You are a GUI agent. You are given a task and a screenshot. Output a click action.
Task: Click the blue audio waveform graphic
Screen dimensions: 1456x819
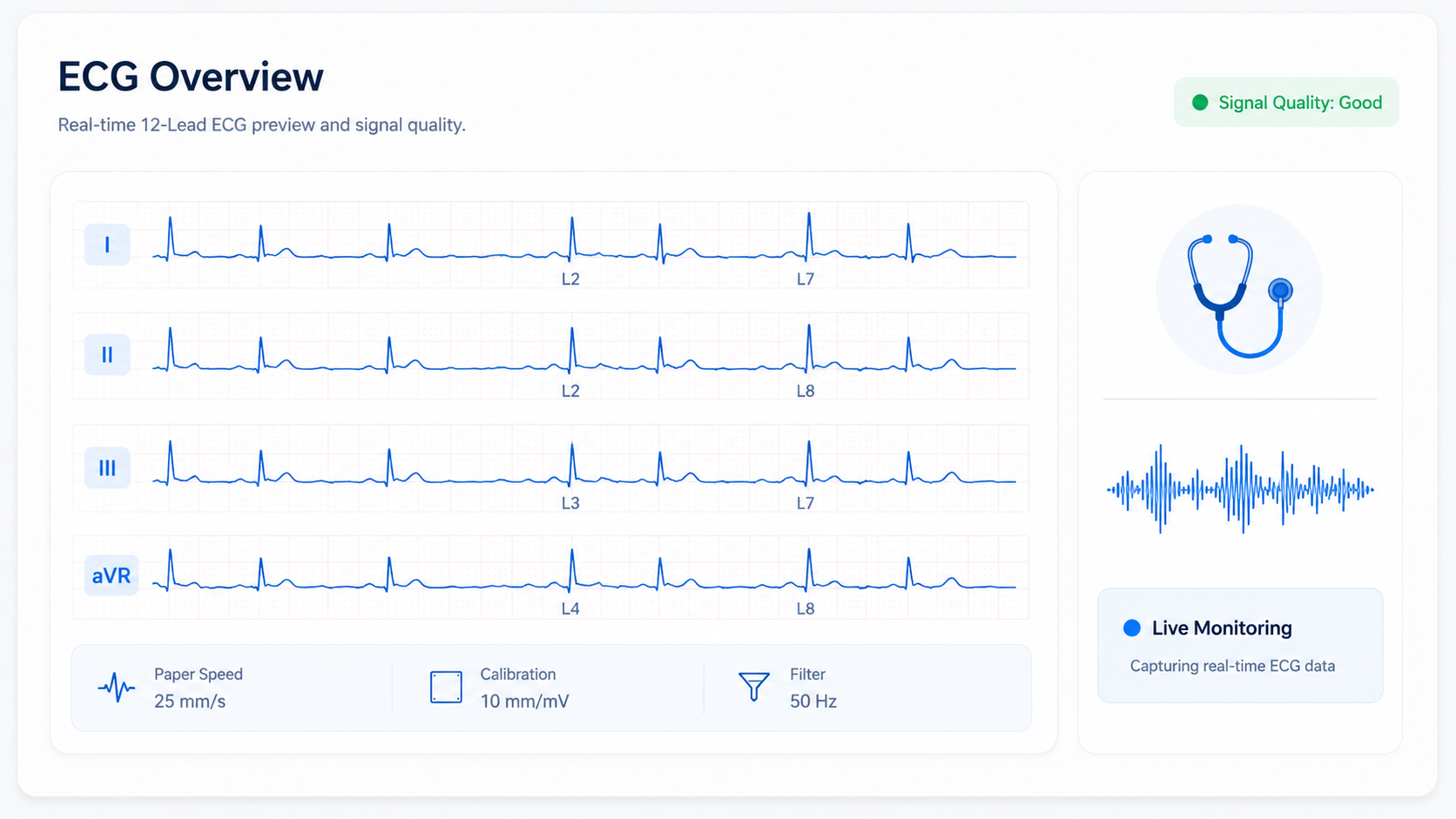click(1240, 489)
